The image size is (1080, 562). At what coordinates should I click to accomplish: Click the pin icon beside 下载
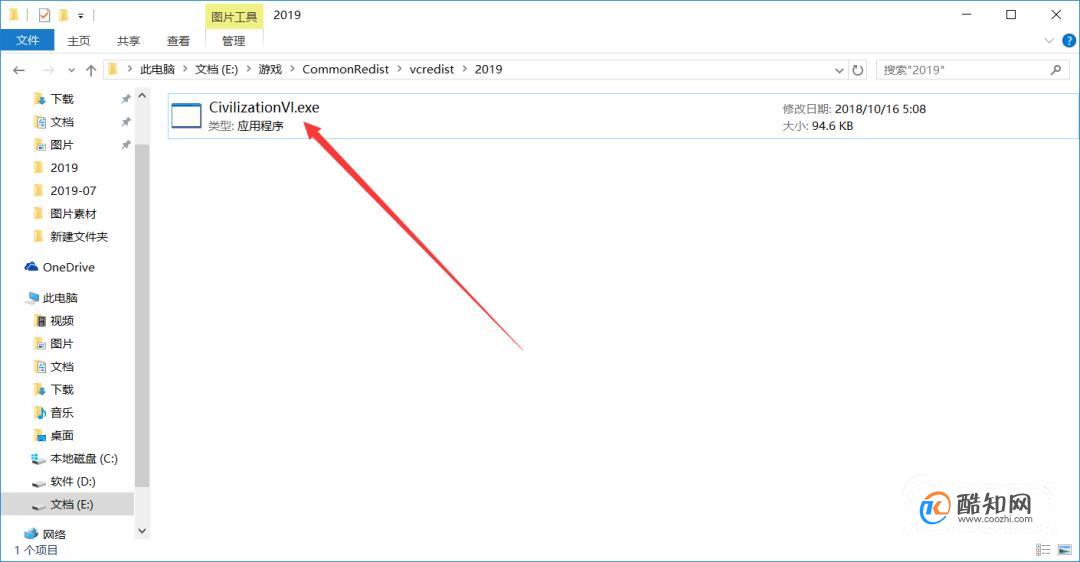[125, 99]
